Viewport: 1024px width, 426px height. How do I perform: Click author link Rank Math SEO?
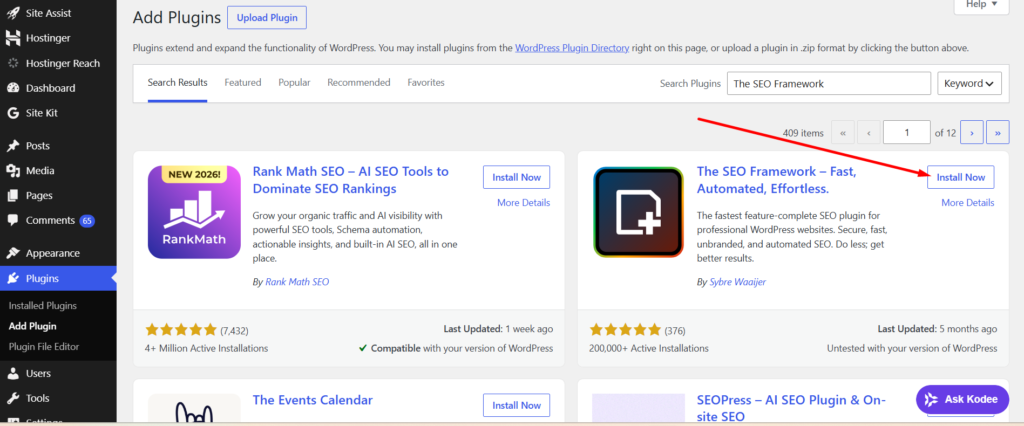click(297, 282)
